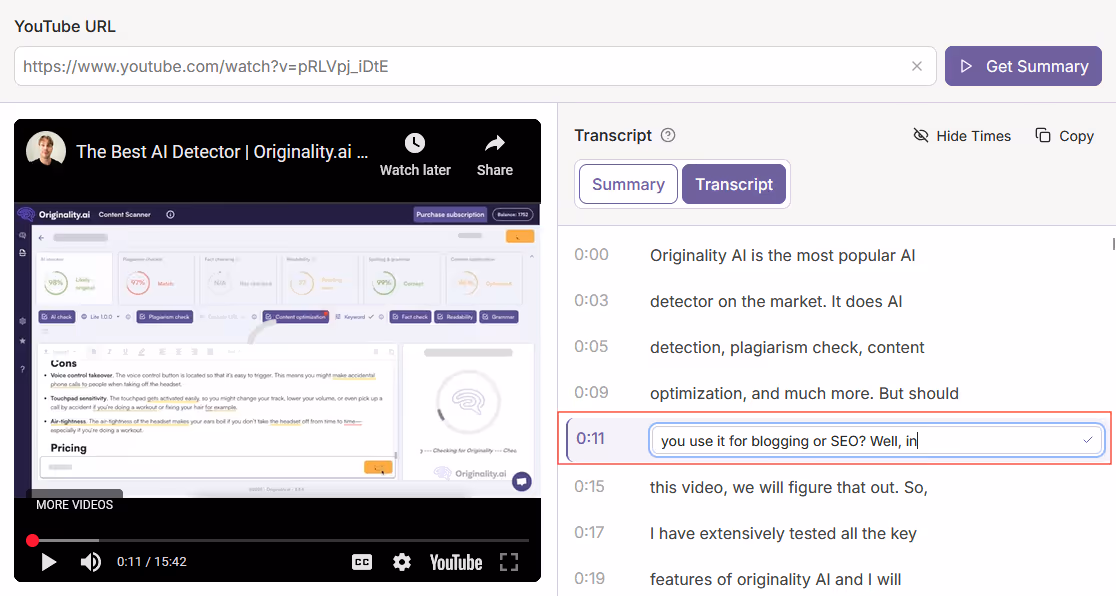Viewport: 1116px width, 596px height.
Task: Click the Get Summary button
Action: 1023,65
